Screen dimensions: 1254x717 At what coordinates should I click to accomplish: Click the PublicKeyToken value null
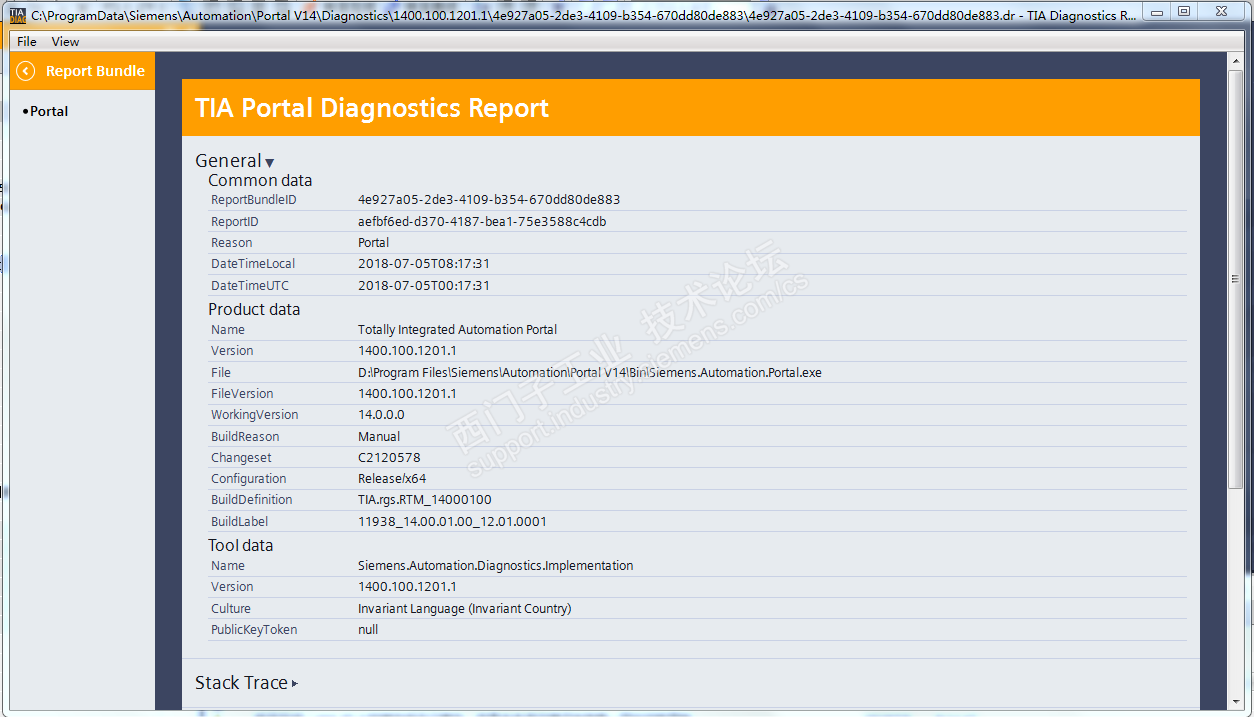tap(368, 630)
